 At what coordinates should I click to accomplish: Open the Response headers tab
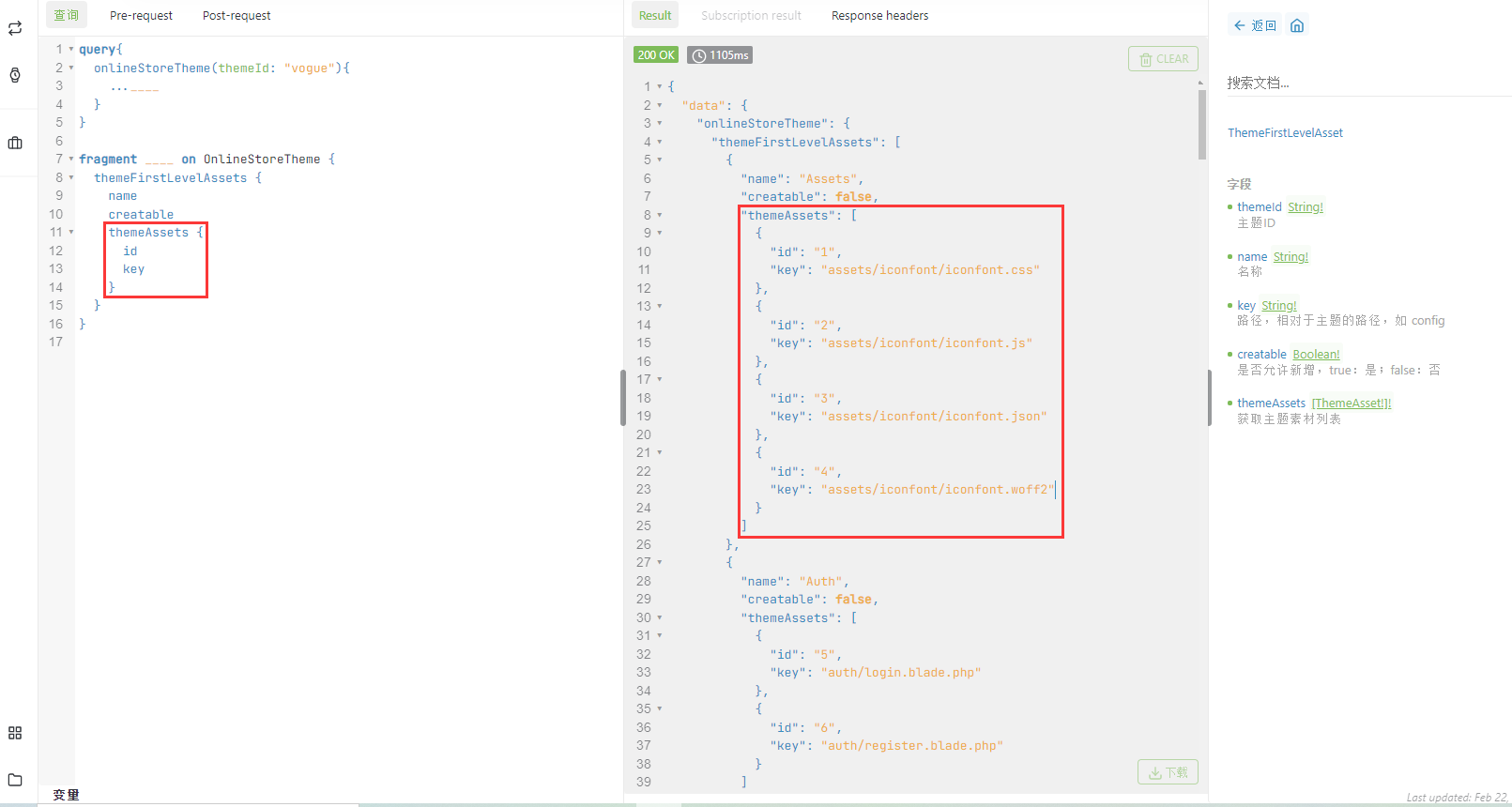tap(879, 16)
